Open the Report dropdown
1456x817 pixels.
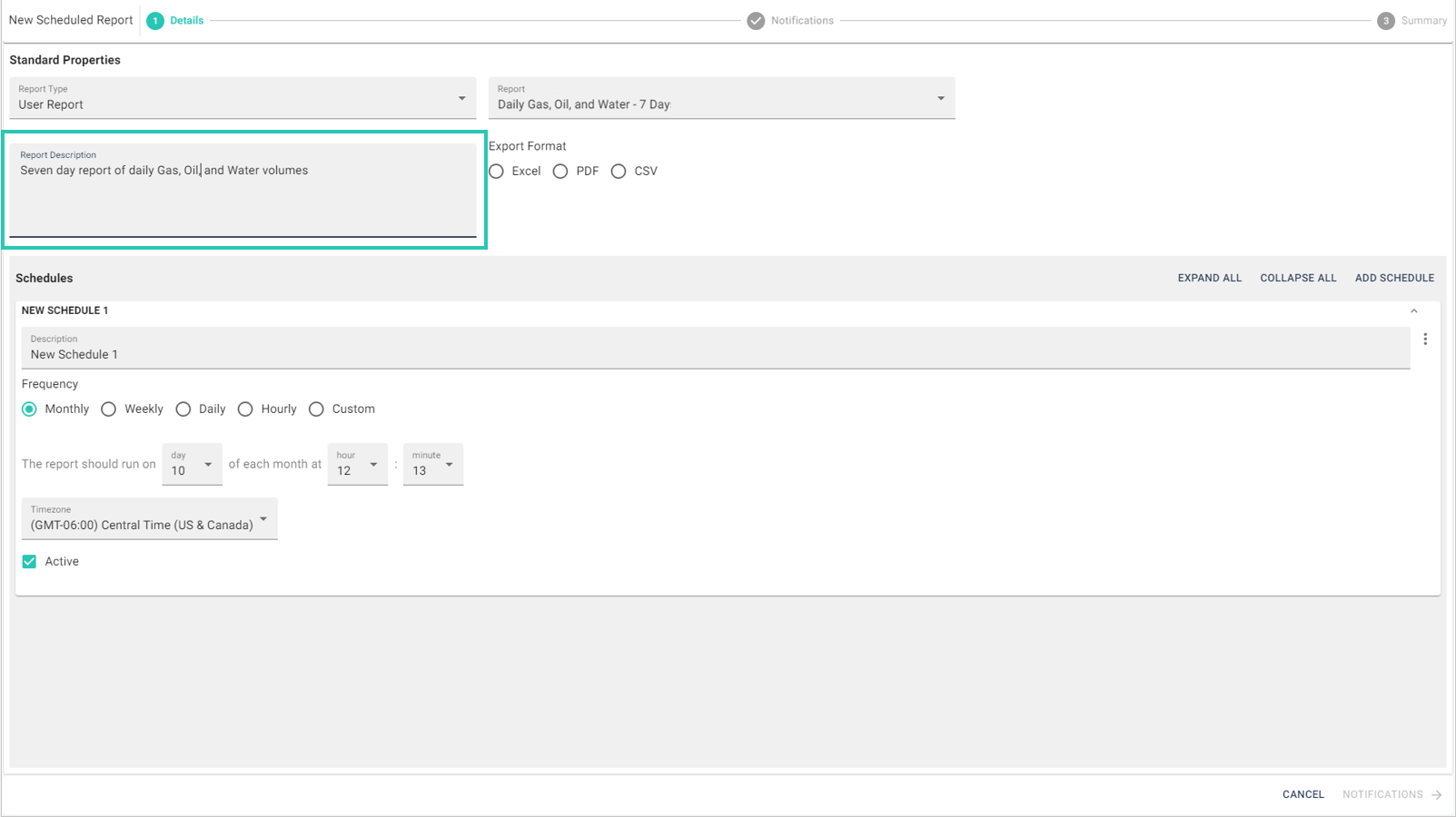click(x=721, y=98)
